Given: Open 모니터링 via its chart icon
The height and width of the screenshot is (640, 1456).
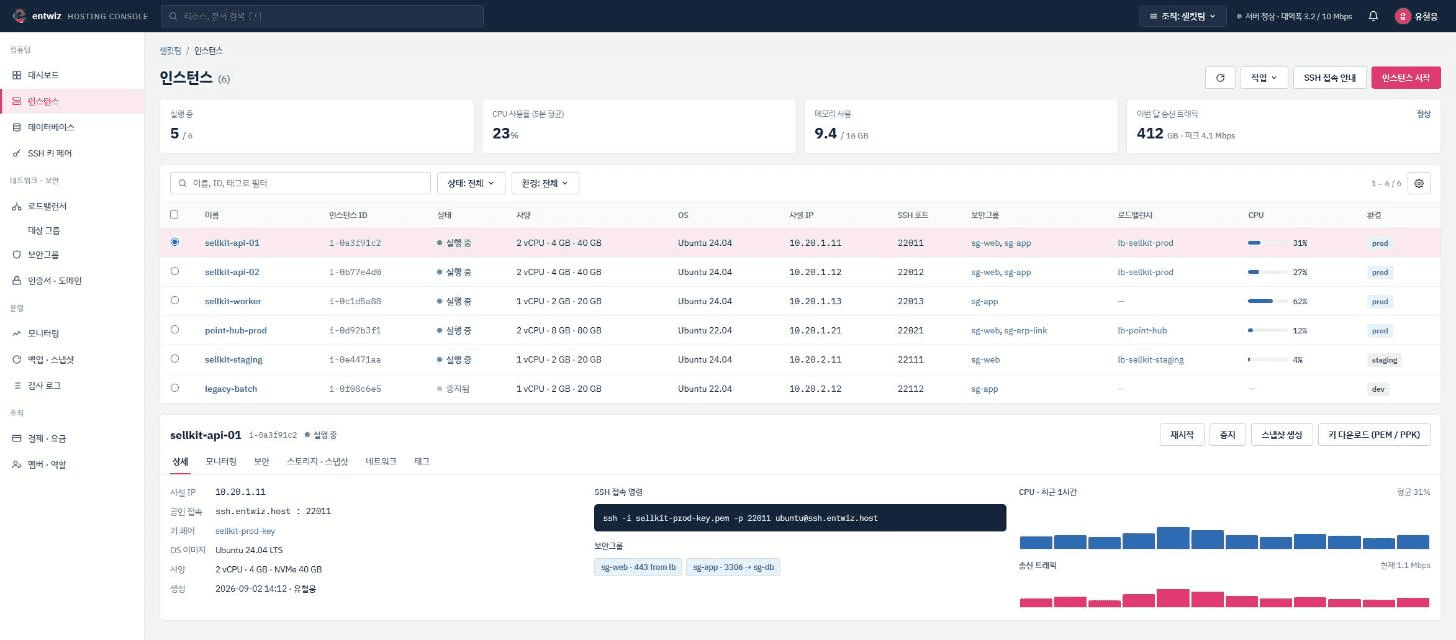Looking at the screenshot, I should tap(16, 332).
